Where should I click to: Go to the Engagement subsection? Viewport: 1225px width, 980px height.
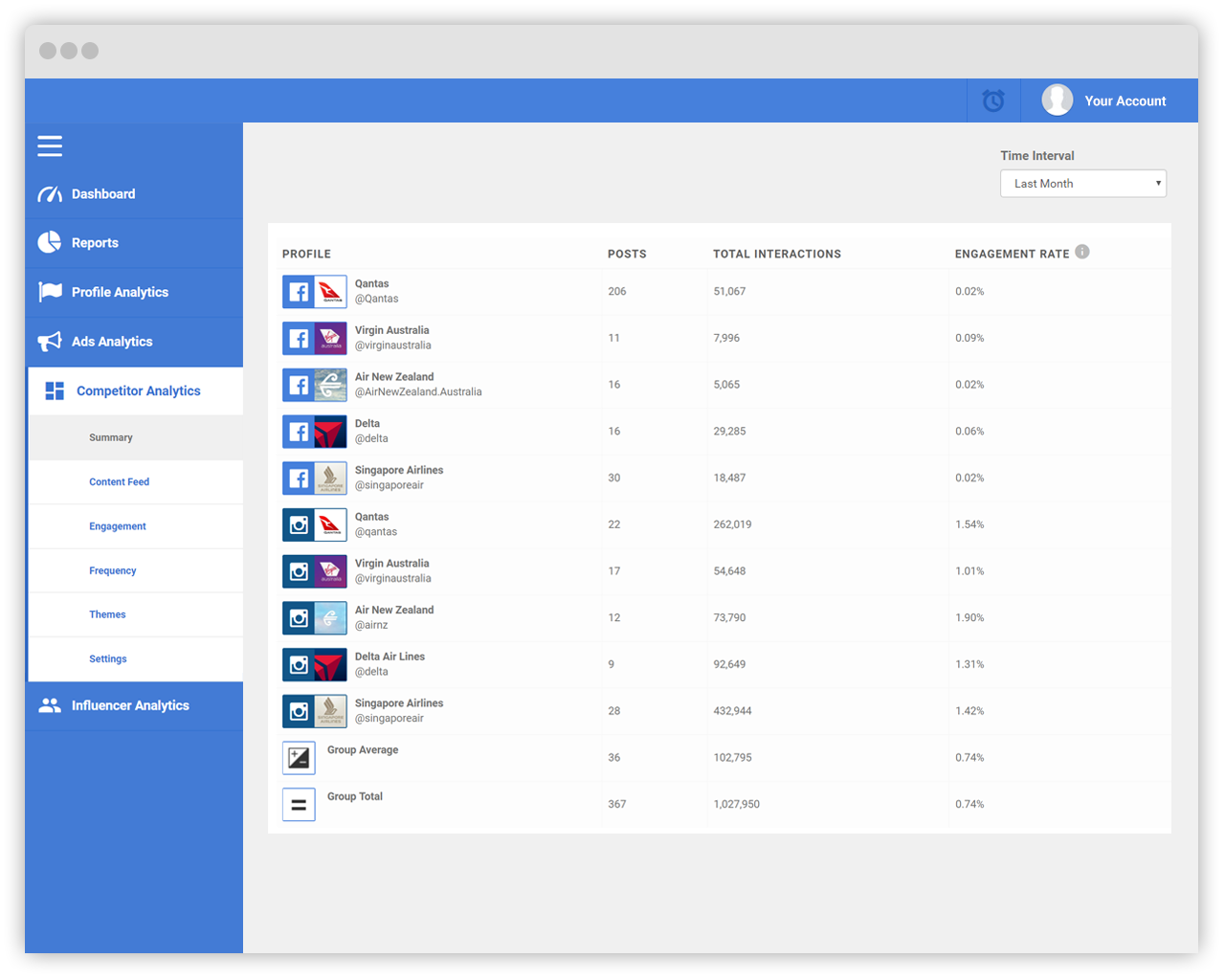coord(117,525)
